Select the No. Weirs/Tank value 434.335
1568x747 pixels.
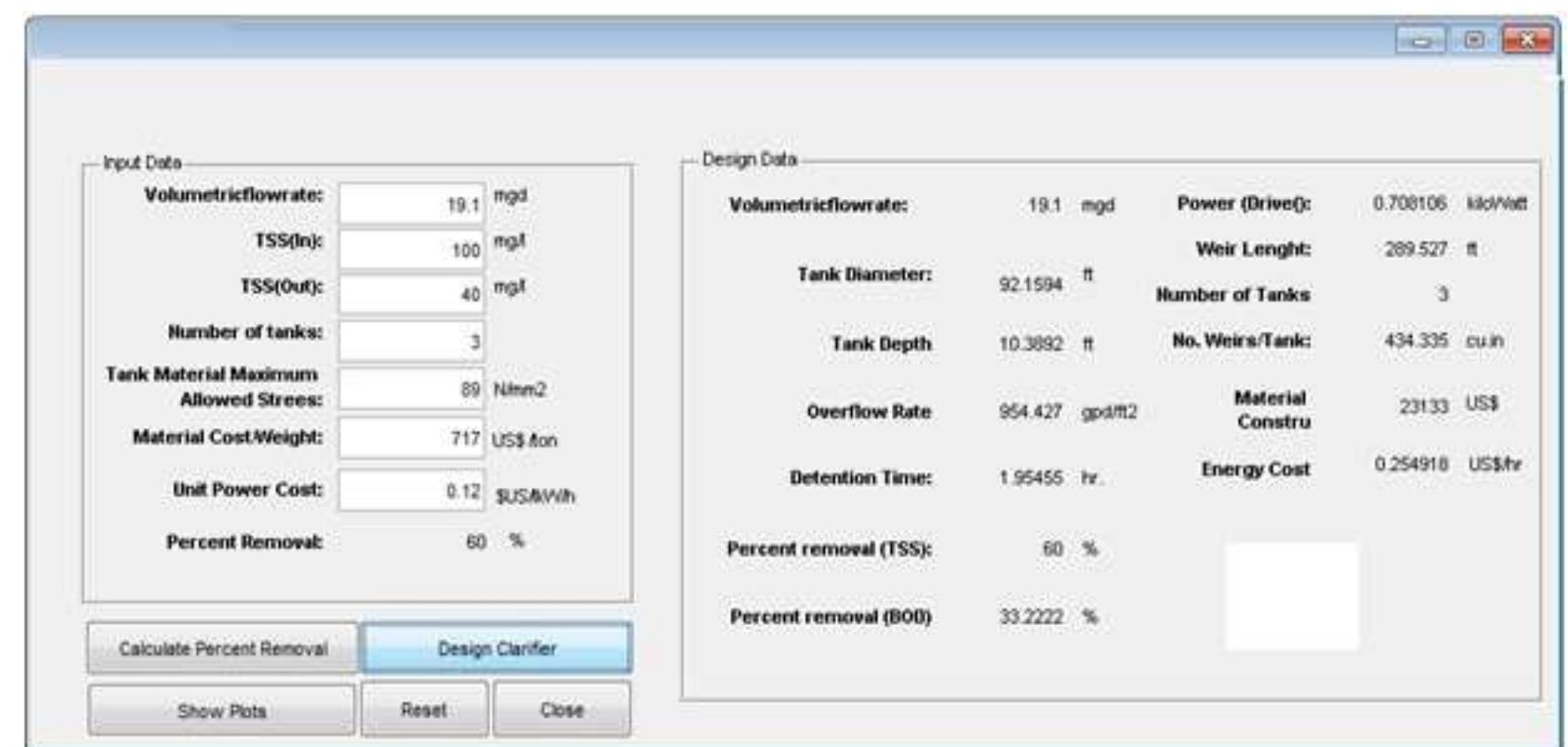pyautogui.click(x=1416, y=340)
